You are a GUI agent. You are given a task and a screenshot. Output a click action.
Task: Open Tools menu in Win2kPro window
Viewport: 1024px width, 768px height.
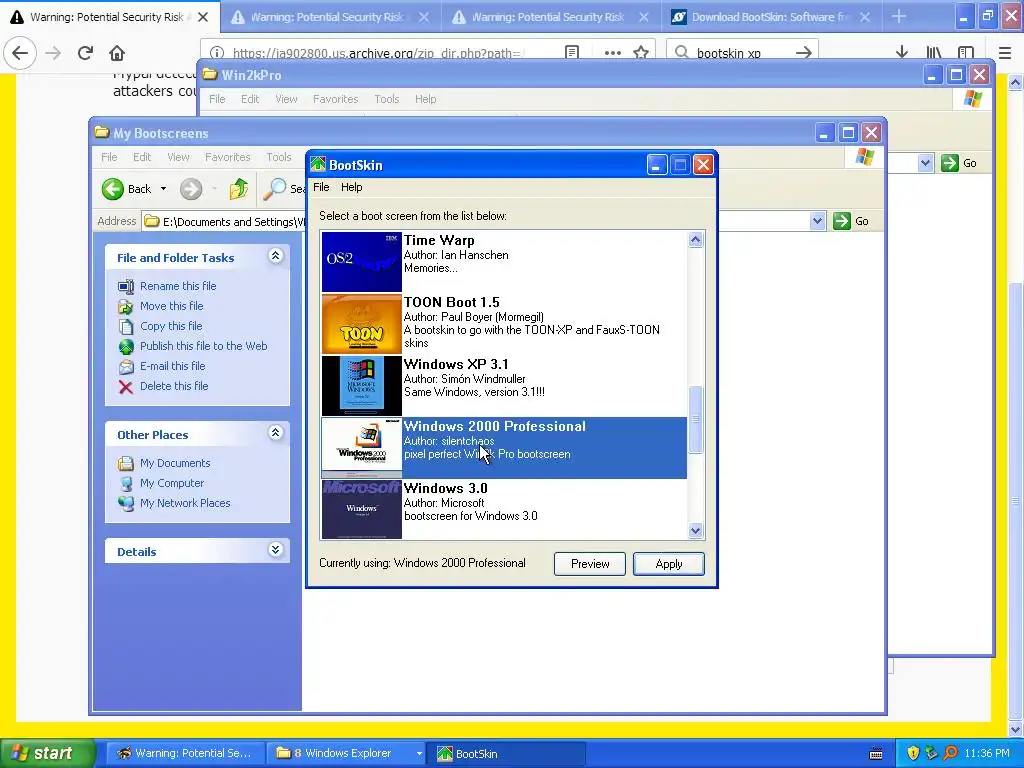point(387,99)
